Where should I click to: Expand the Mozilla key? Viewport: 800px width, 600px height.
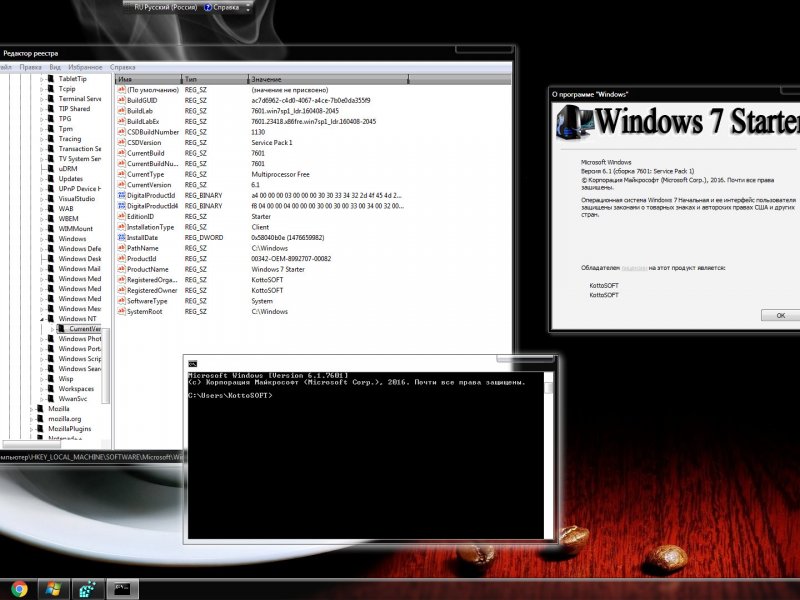pyautogui.click(x=32, y=409)
